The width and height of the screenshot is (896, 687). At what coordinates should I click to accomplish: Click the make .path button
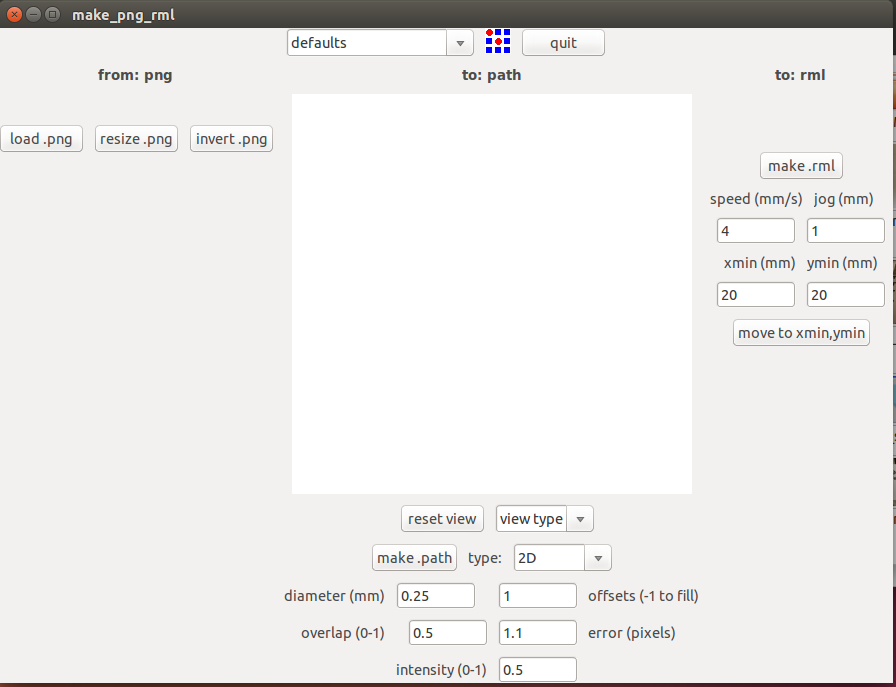point(414,558)
